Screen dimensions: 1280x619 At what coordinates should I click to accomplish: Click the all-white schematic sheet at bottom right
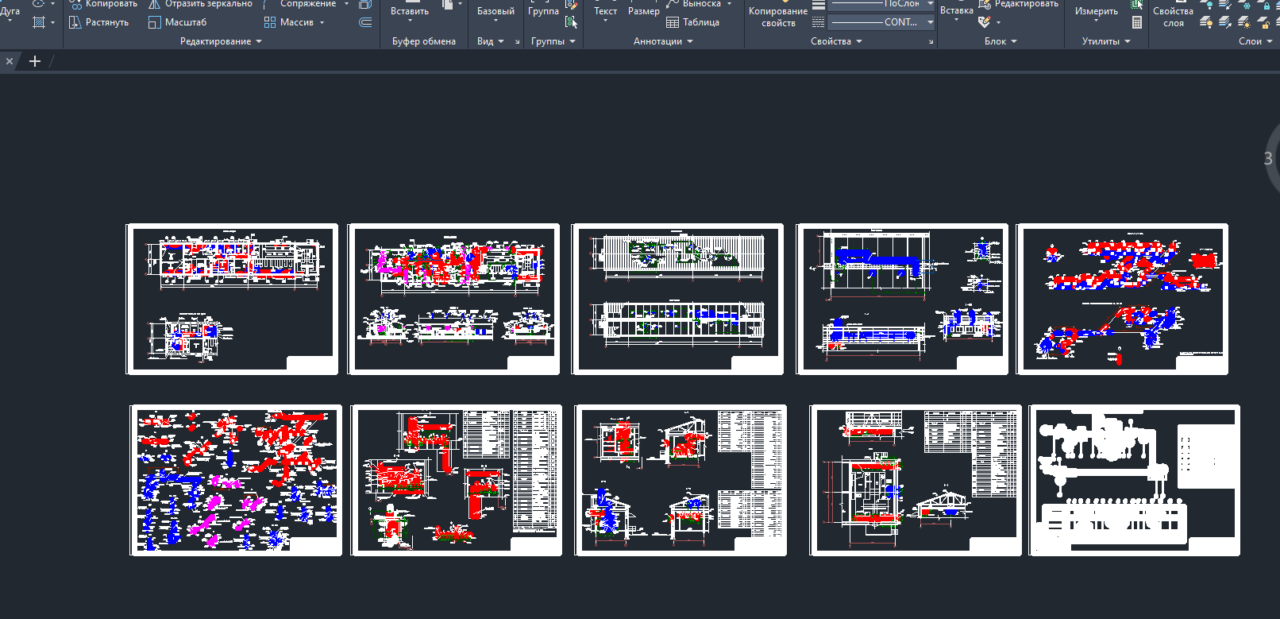point(1135,480)
